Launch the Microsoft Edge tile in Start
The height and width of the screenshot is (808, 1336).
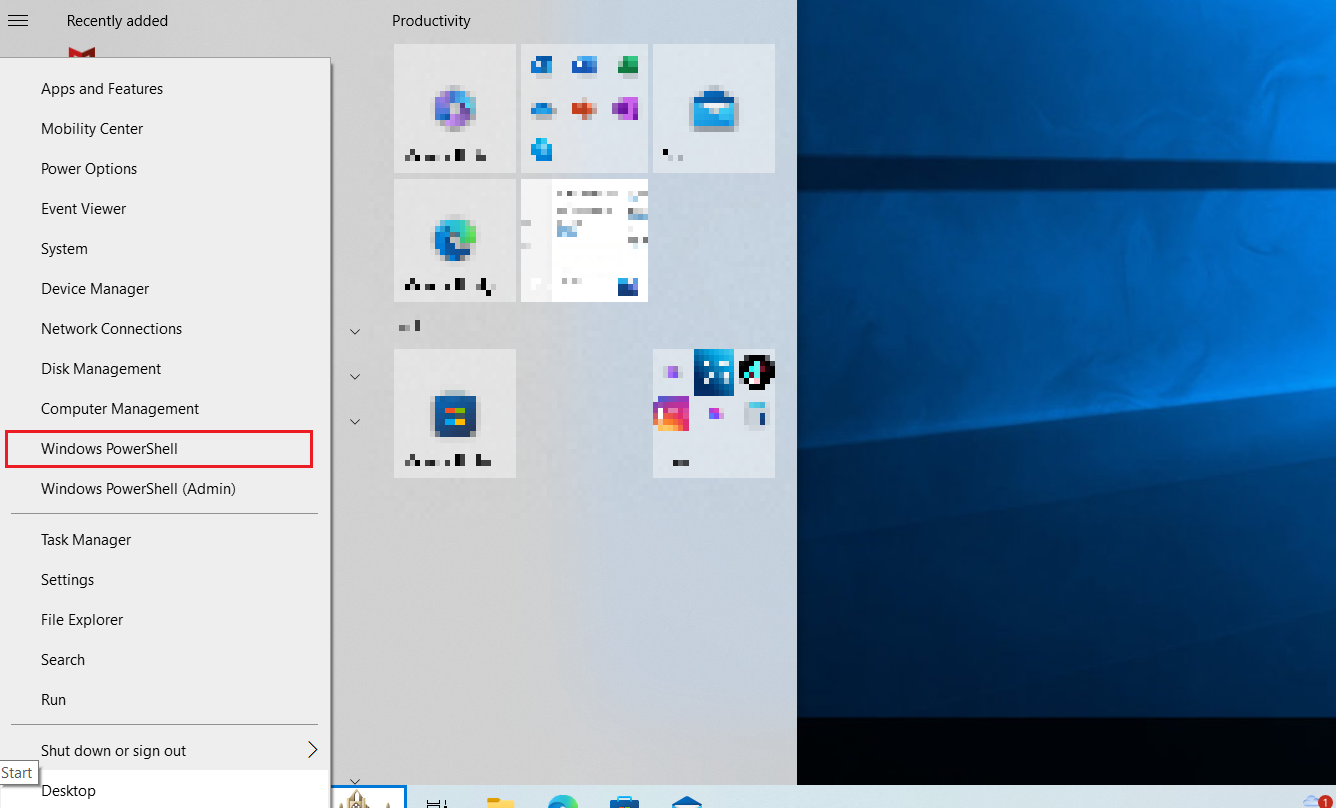[x=455, y=240]
